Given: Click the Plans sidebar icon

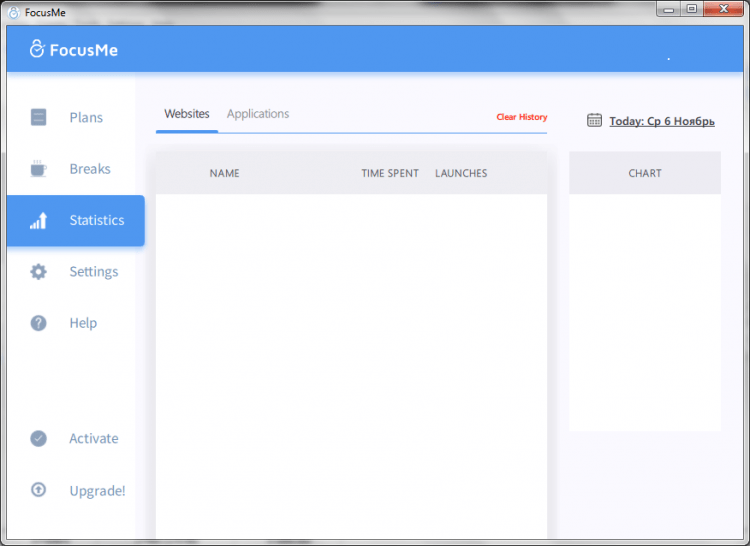Looking at the screenshot, I should coord(38,117).
